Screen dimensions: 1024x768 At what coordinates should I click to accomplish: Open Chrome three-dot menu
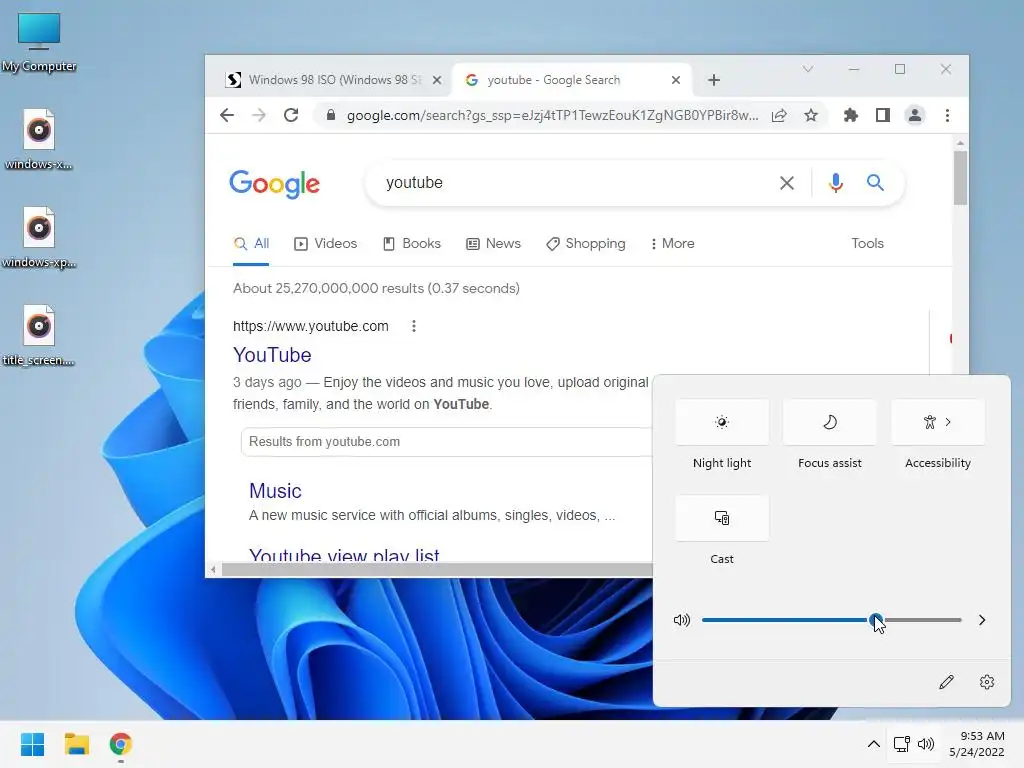tap(947, 116)
